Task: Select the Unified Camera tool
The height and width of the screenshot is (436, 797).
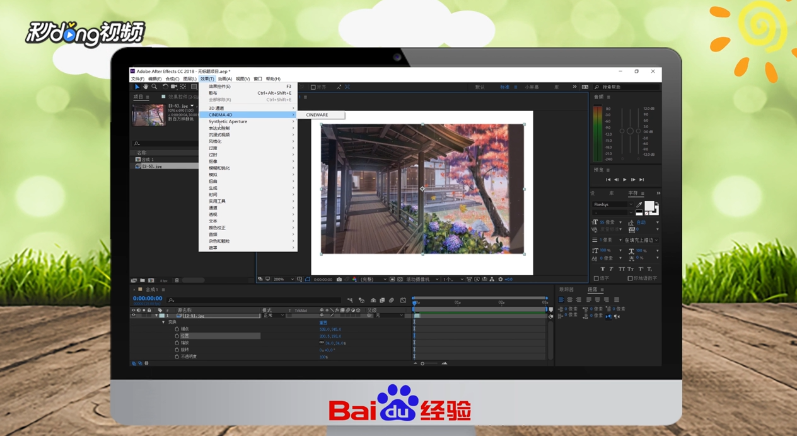Action: tap(174, 87)
